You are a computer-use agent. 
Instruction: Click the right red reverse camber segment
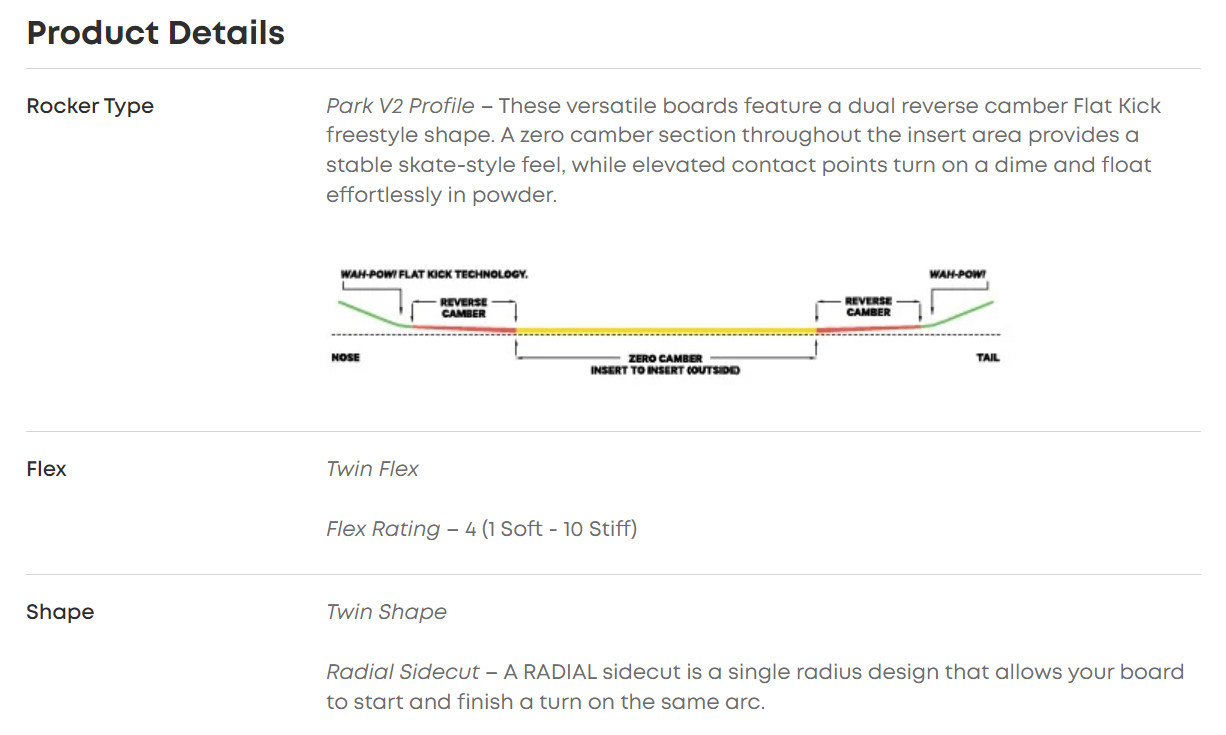pyautogui.click(x=868, y=328)
